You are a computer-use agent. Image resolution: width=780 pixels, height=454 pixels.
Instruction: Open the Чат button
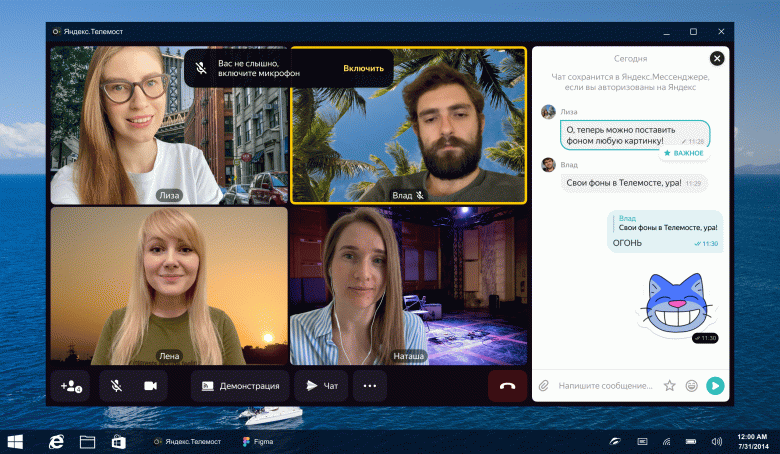click(x=321, y=386)
